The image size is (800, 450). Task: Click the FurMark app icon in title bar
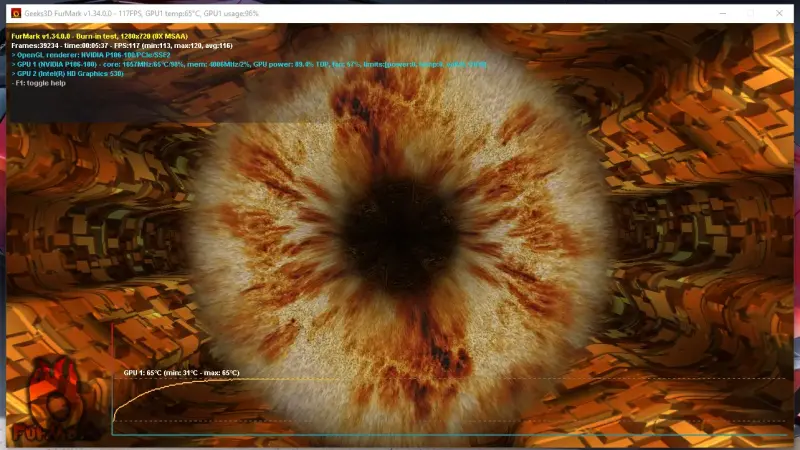(x=16, y=13)
